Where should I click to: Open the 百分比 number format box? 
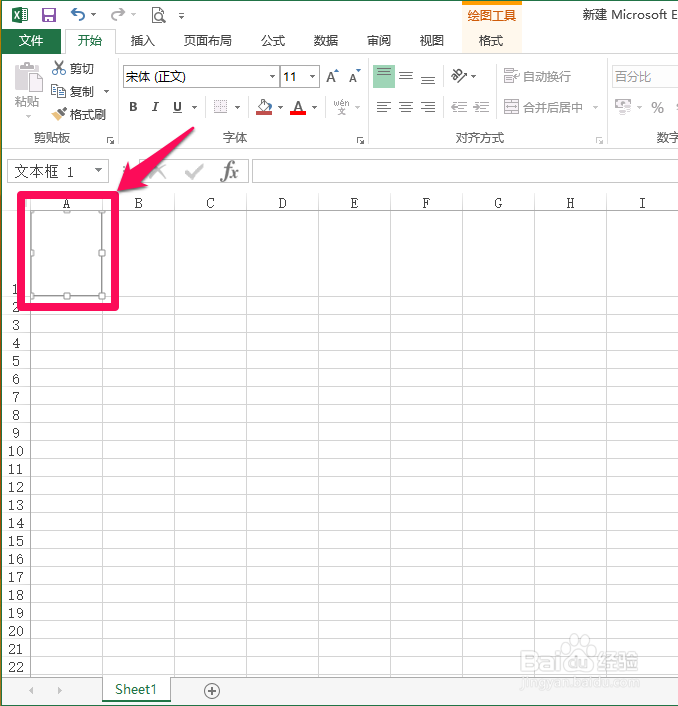(645, 77)
